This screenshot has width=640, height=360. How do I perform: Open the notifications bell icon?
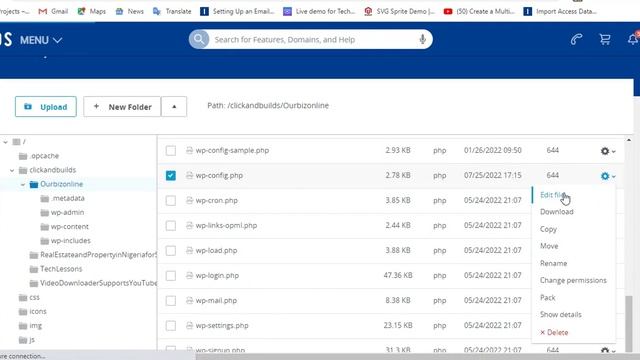[633, 39]
